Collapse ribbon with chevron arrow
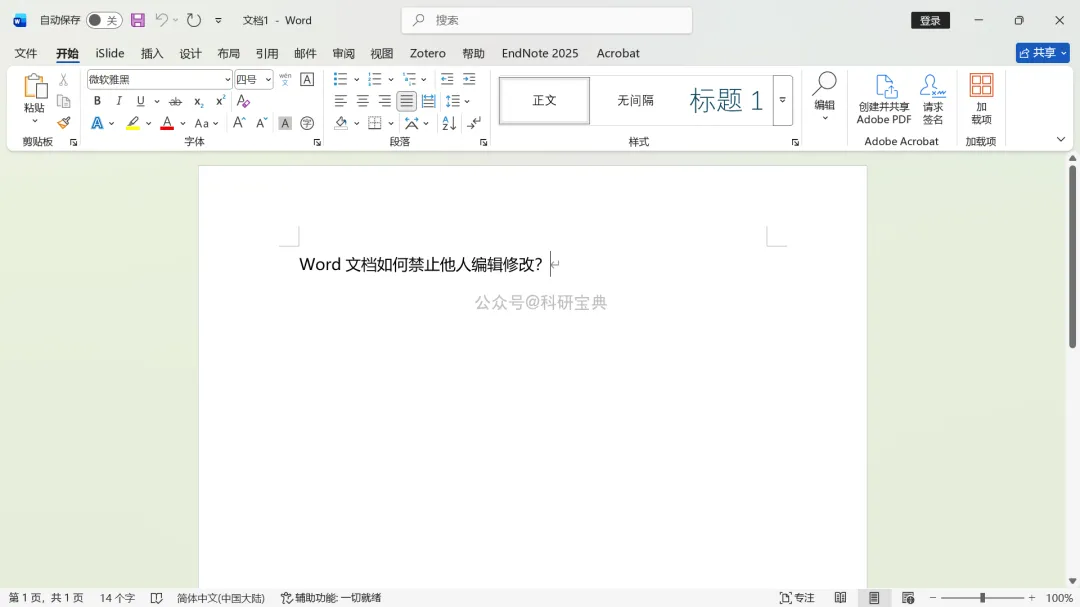1080x607 pixels. pos(1061,140)
